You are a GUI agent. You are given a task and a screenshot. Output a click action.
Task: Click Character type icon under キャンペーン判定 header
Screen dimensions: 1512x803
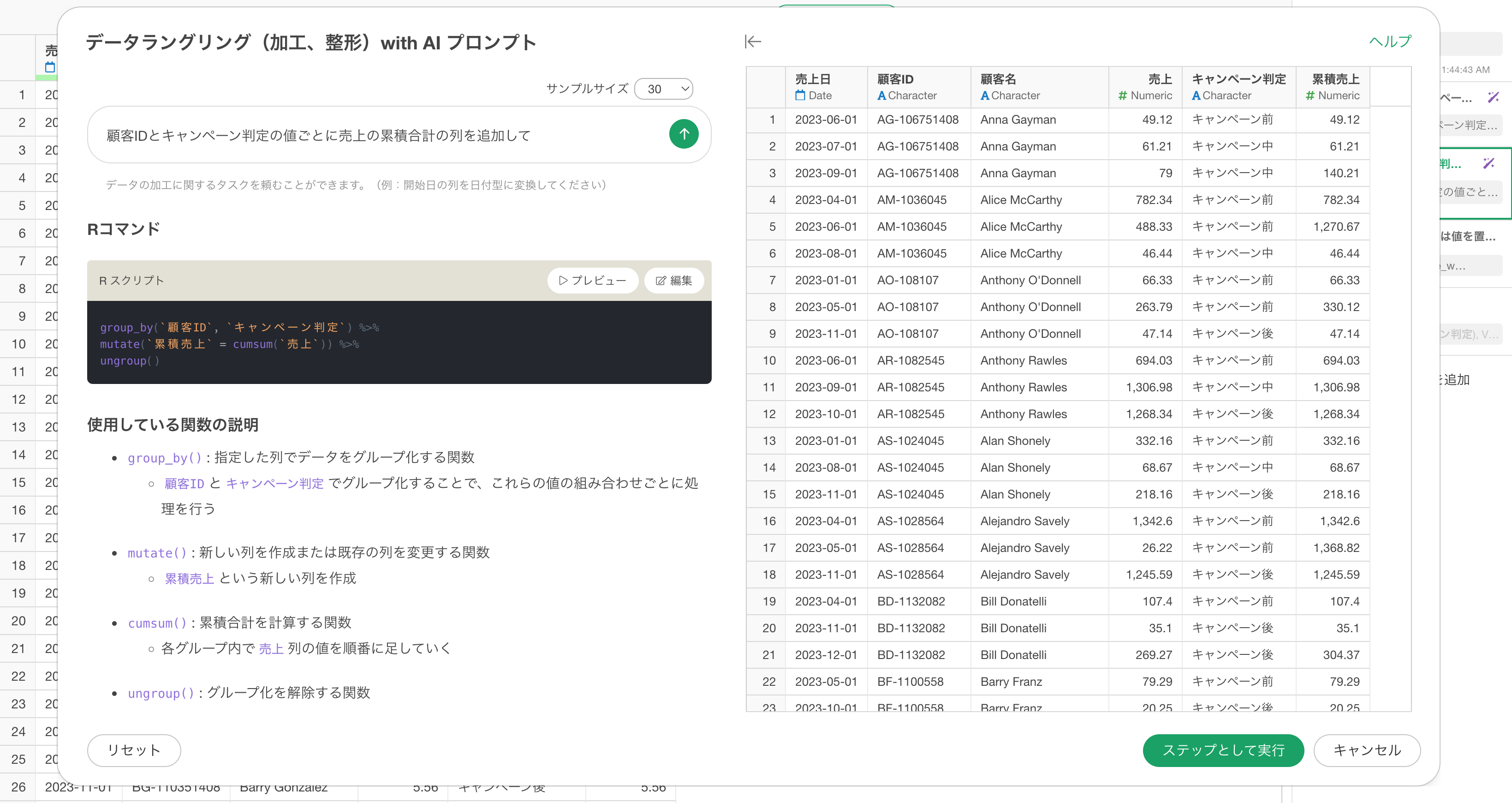(1196, 95)
